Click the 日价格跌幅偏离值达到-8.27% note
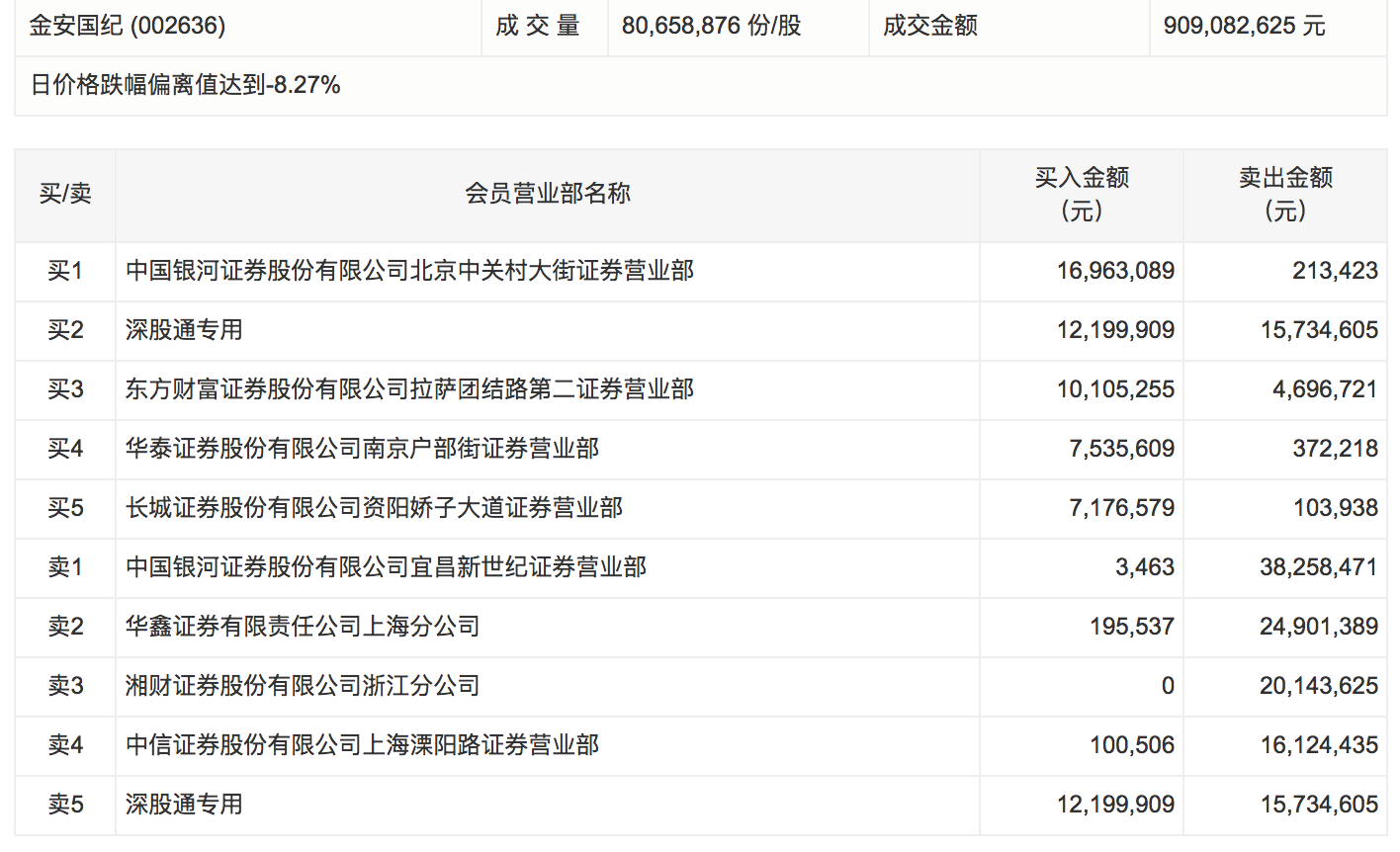The image size is (1400, 852). point(186,85)
